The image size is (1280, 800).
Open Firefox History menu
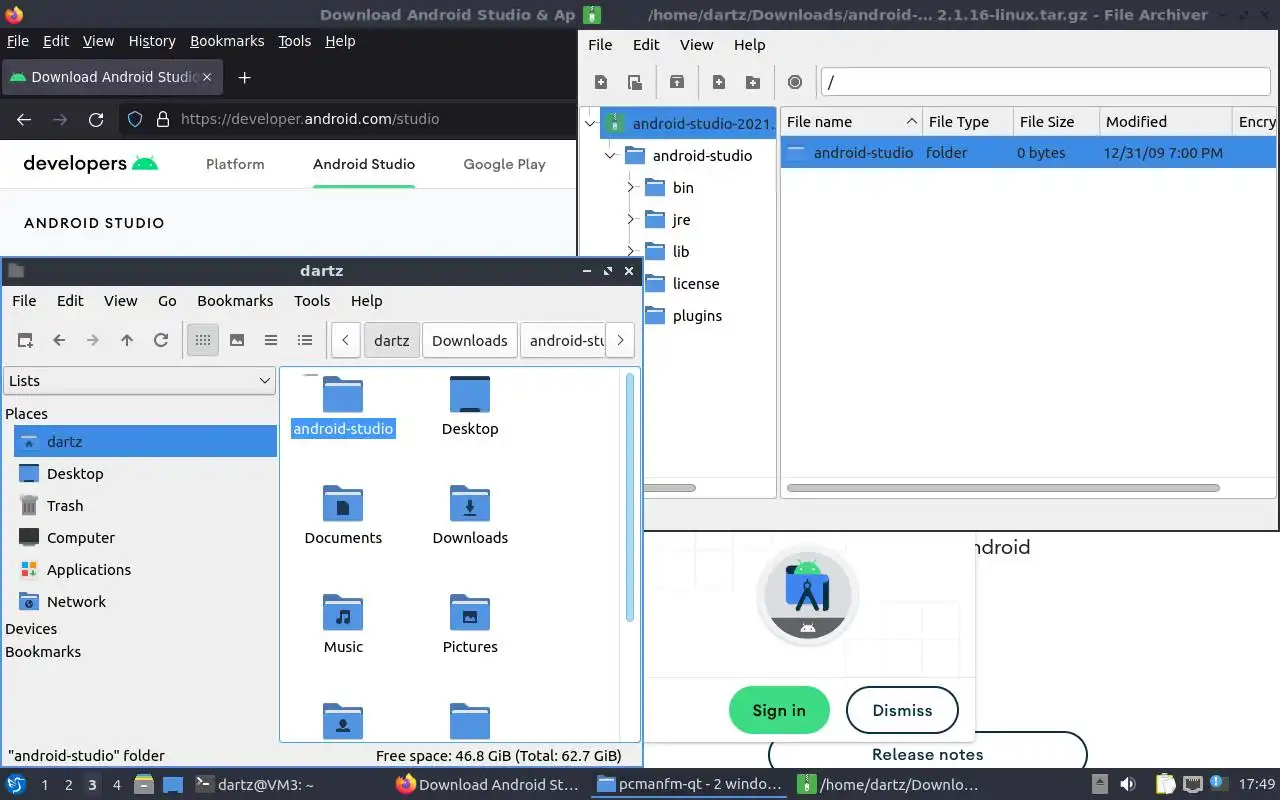(x=152, y=41)
